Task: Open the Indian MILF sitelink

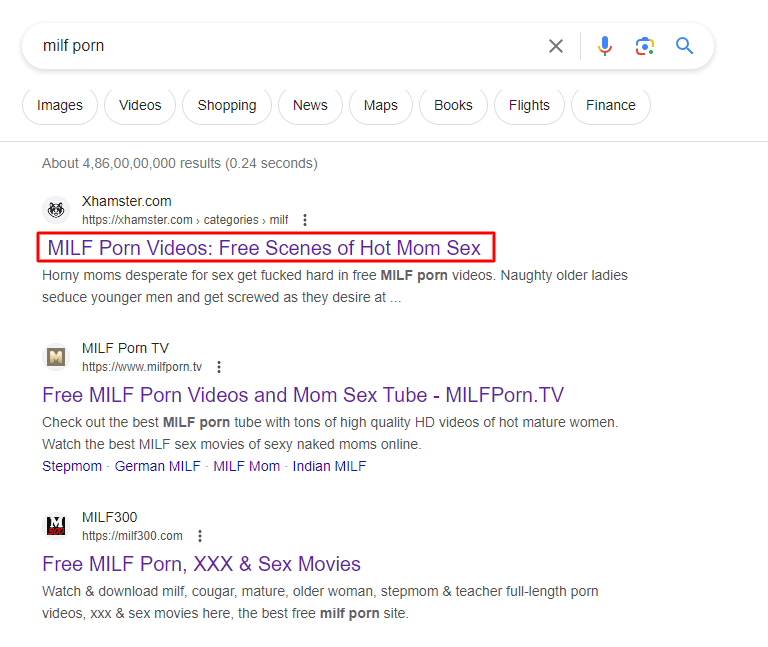Action: pyautogui.click(x=329, y=466)
